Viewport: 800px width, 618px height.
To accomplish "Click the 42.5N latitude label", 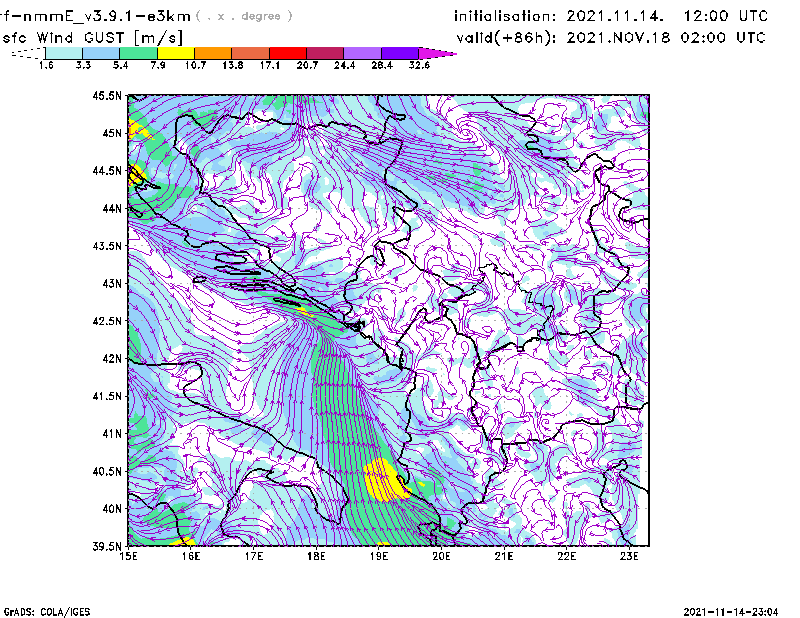I will (107, 321).
